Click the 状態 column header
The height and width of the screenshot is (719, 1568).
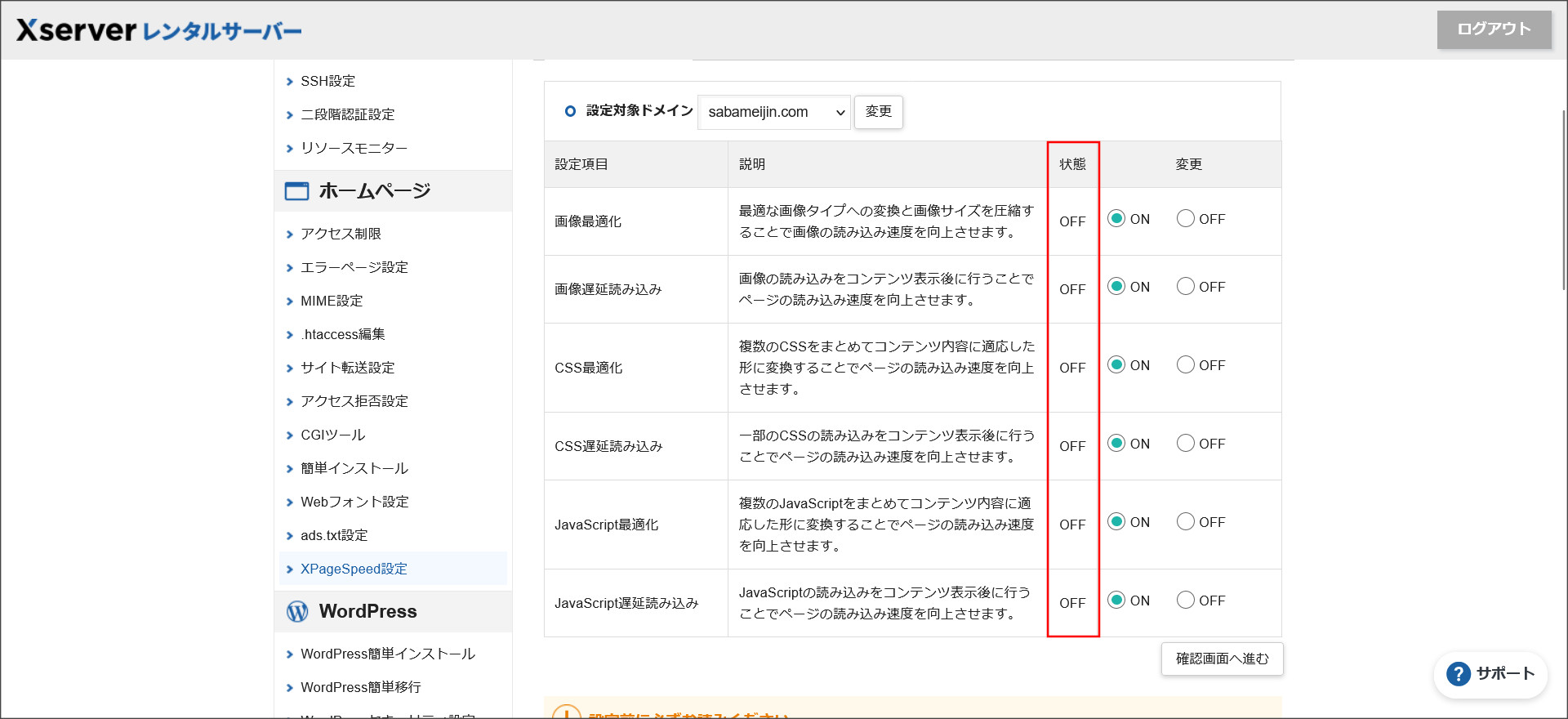[1072, 164]
